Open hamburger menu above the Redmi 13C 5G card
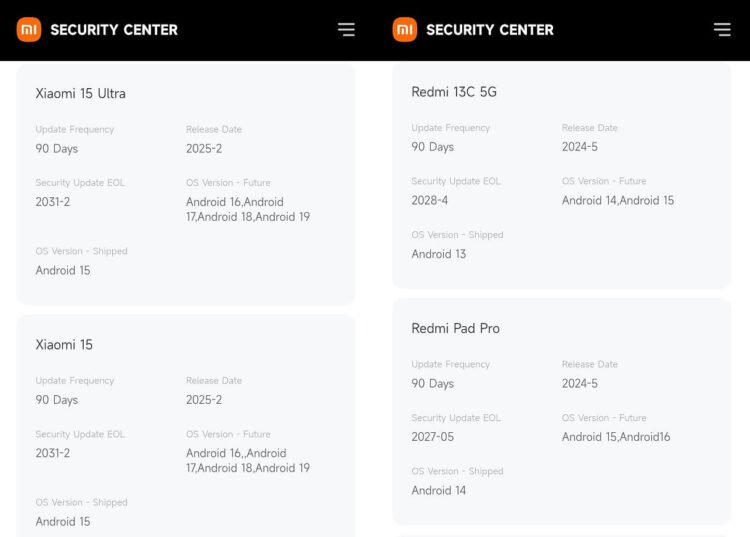Screen dimensions: 750x537 tap(722, 29)
